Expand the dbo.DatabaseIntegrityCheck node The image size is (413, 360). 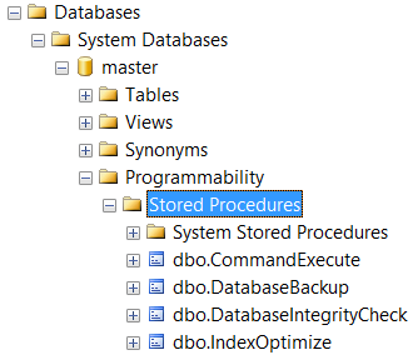133,315
